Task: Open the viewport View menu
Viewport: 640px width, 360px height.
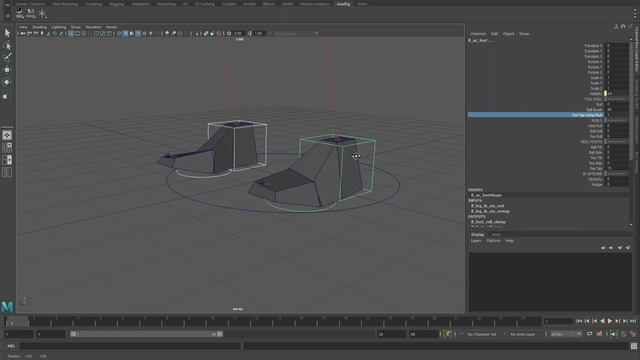Action: click(x=23, y=27)
